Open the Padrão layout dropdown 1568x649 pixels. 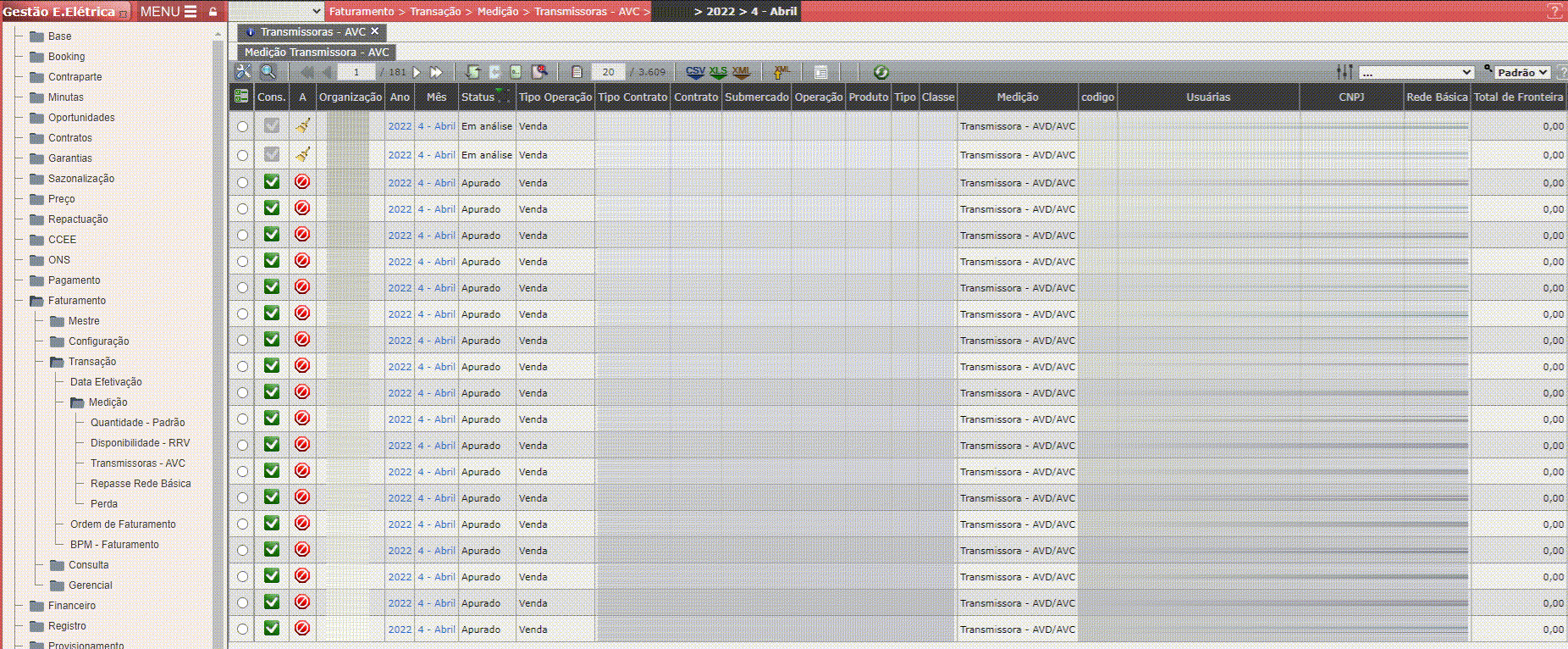1521,72
